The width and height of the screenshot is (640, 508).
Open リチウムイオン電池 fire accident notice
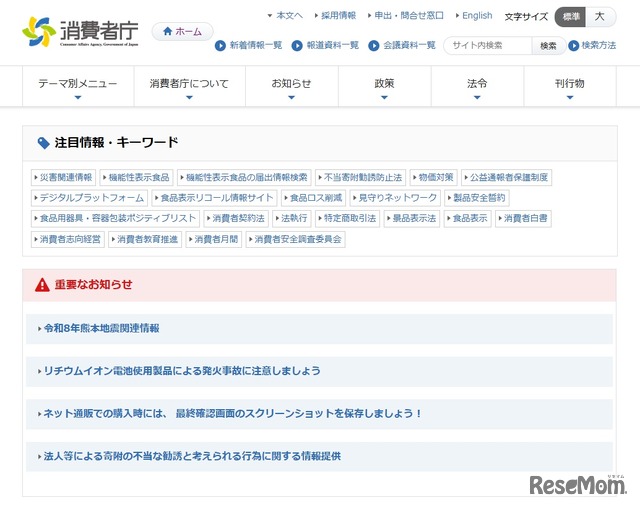click(x=319, y=371)
